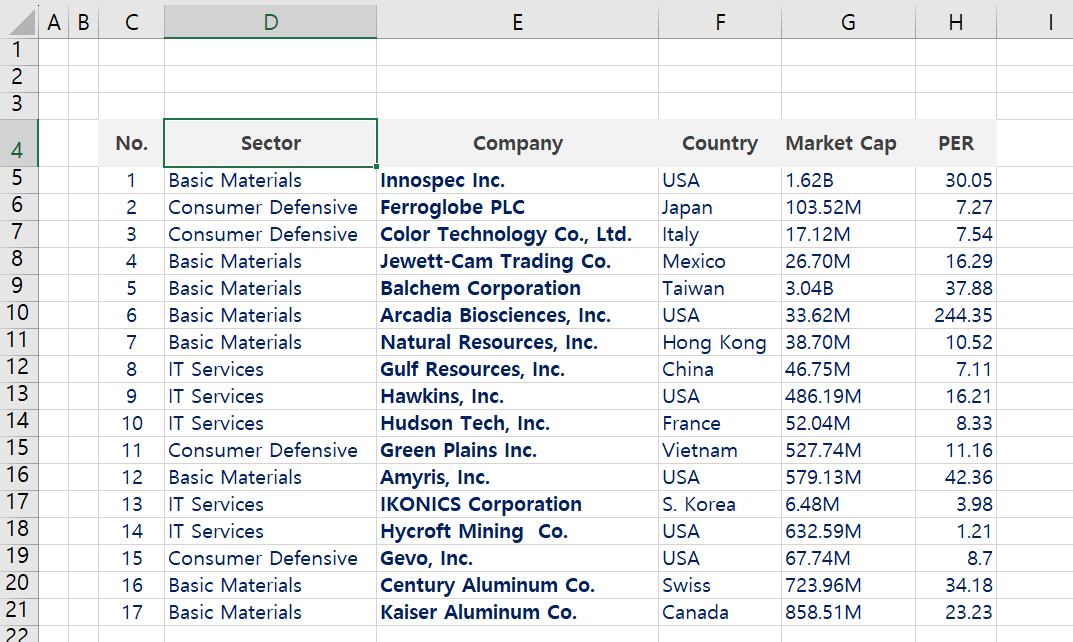Click the 'No.' table header cell
Image resolution: width=1073 pixels, height=642 pixels.
click(131, 143)
